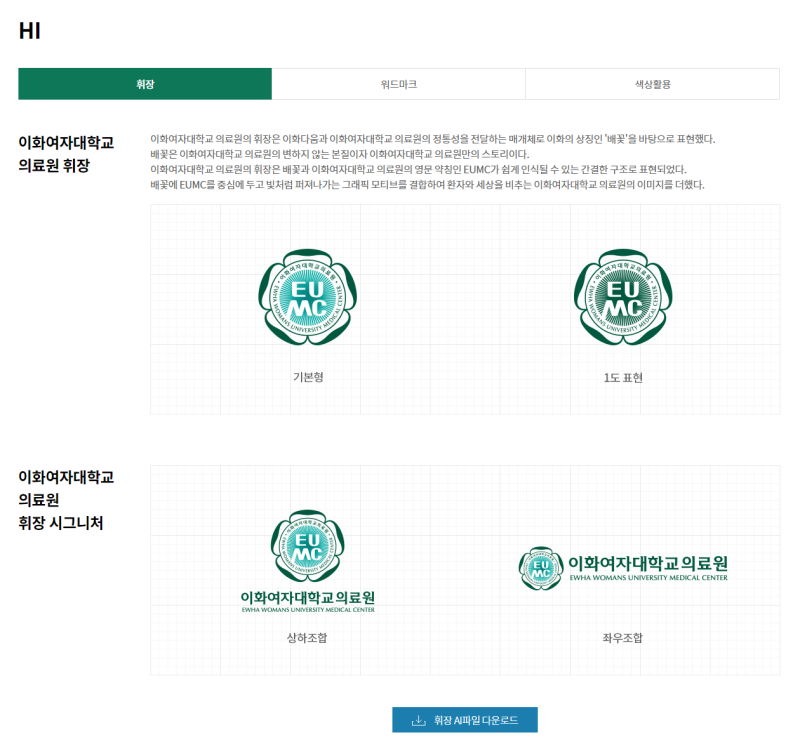Switch to the 워드마크 tab
800x749 pixels.
tap(398, 84)
